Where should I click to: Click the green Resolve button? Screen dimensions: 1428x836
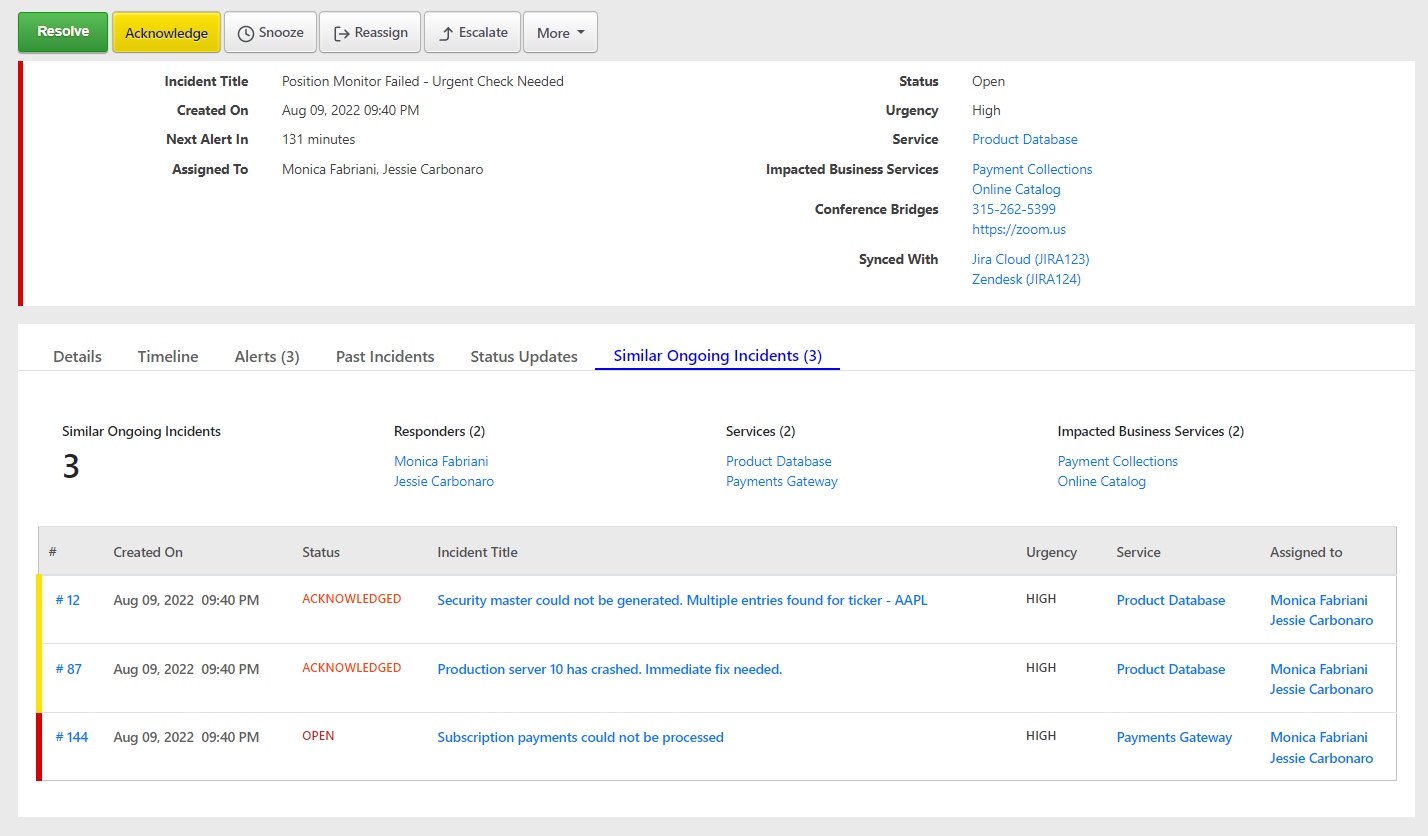(63, 32)
